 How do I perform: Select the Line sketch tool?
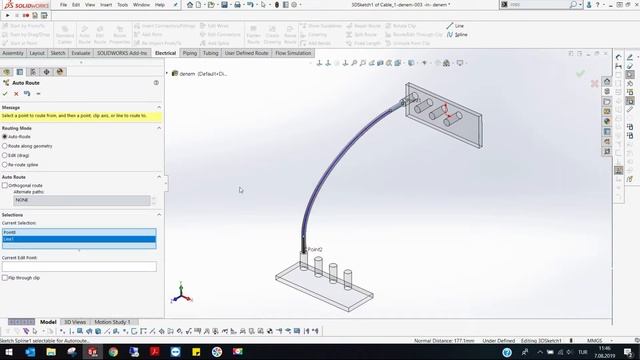click(455, 26)
